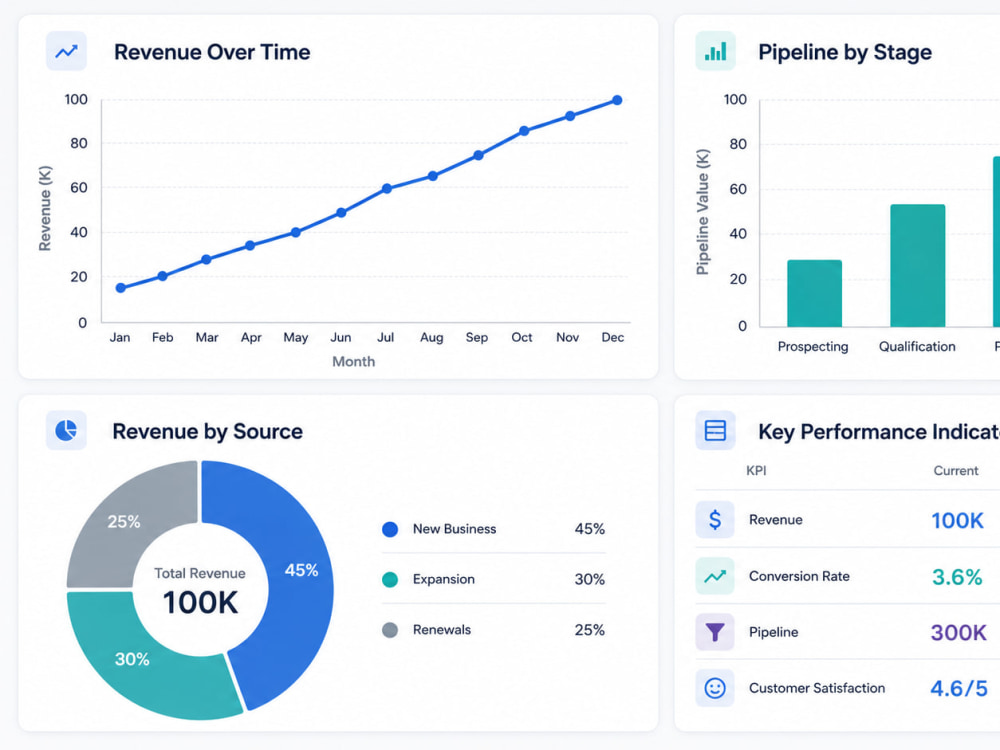Click the Prospecting bar in pipeline chart
1000x750 pixels.
click(x=814, y=293)
